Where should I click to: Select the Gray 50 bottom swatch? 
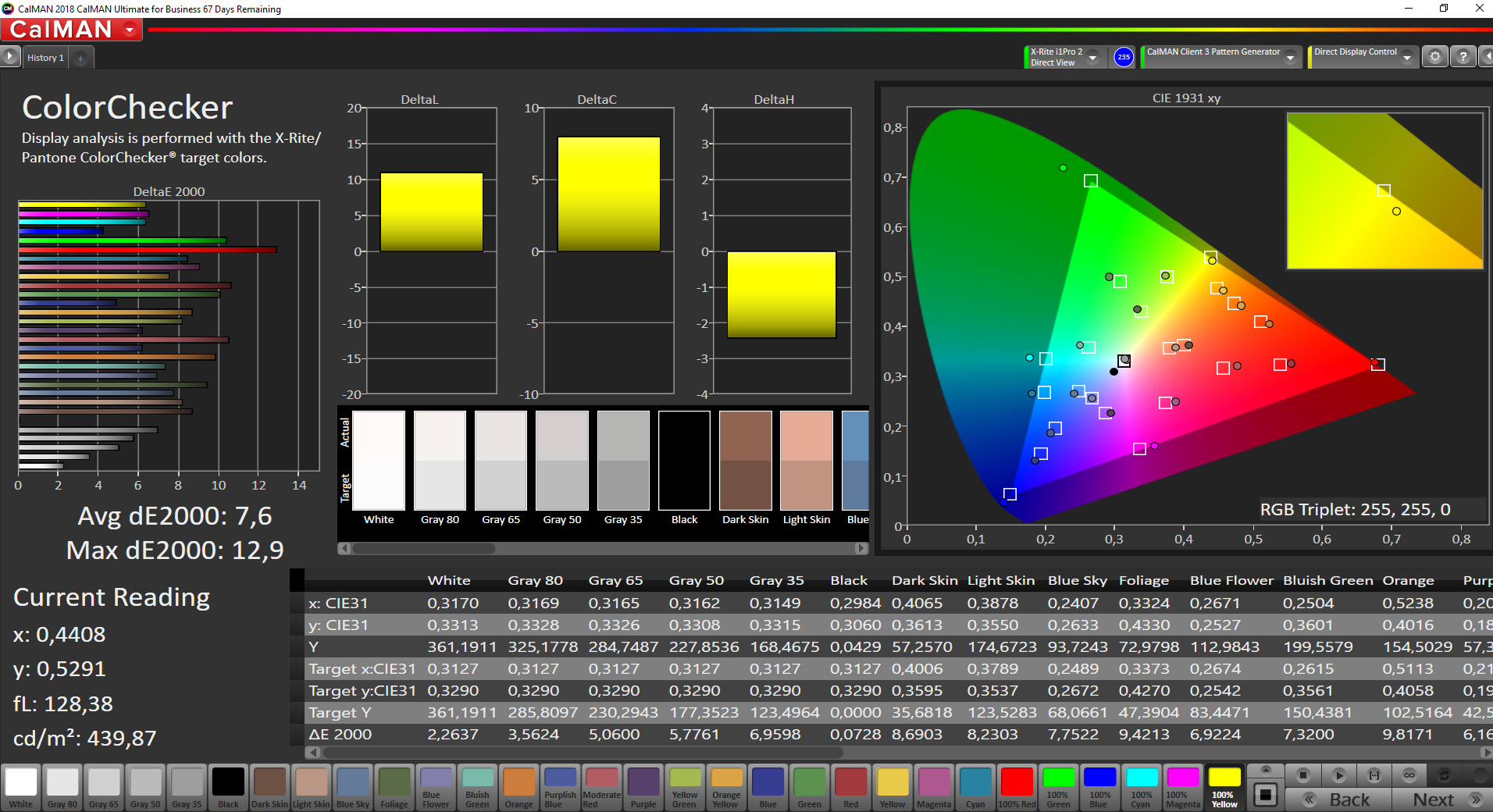coord(145,787)
